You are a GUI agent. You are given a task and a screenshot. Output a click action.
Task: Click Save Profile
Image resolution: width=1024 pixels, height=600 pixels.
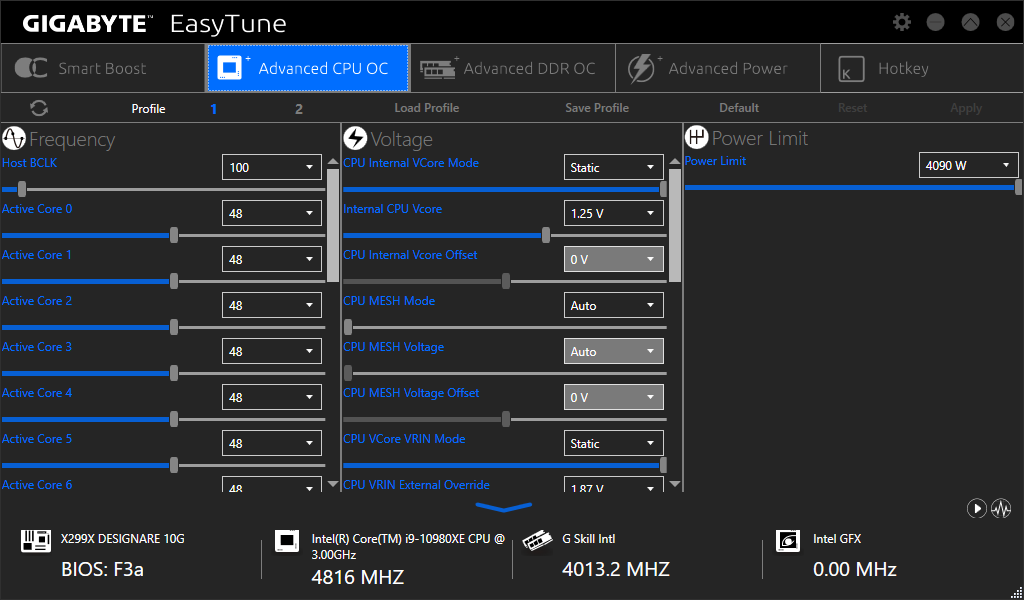tap(597, 108)
